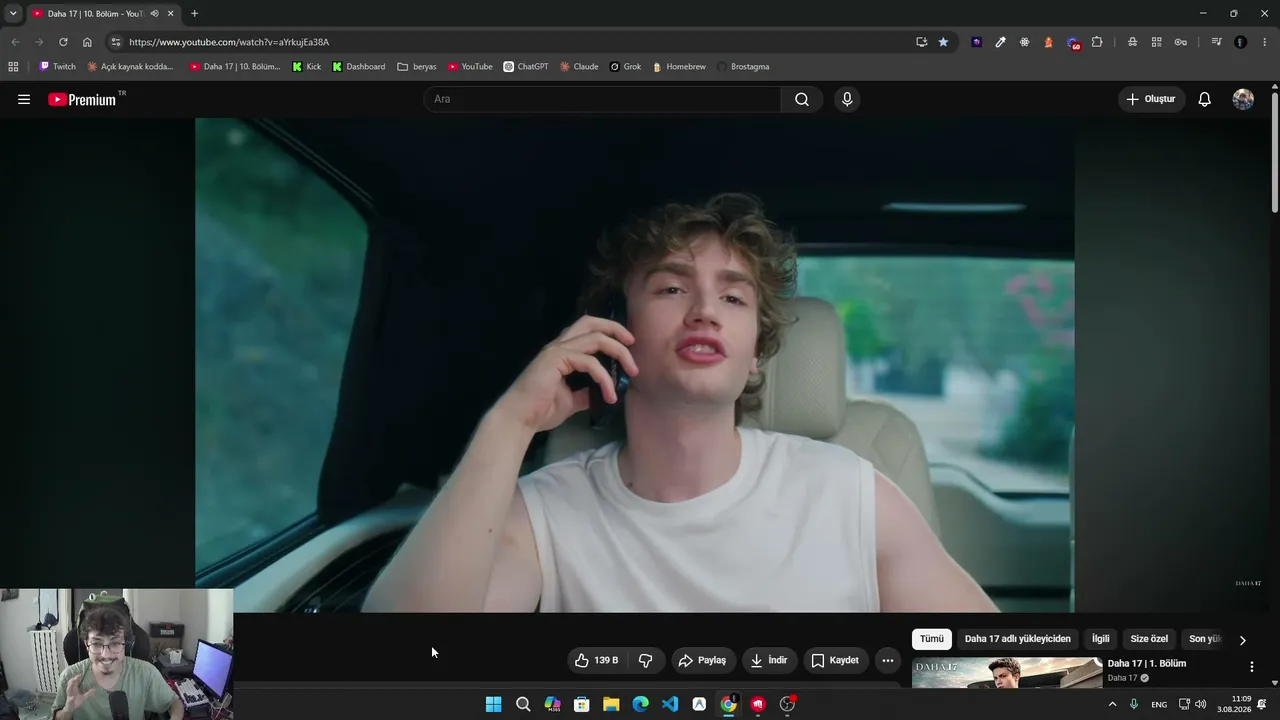Open the YouTube account avatar menu
The height and width of the screenshot is (720, 1280).
[x=1243, y=99]
